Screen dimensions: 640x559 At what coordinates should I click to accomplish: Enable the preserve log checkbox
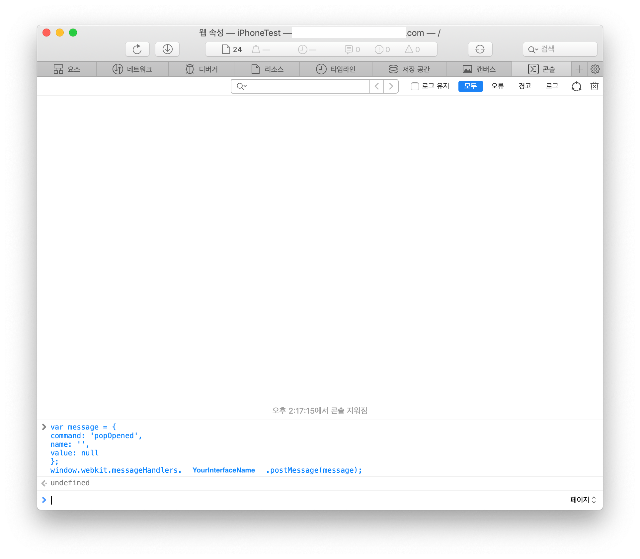415,86
